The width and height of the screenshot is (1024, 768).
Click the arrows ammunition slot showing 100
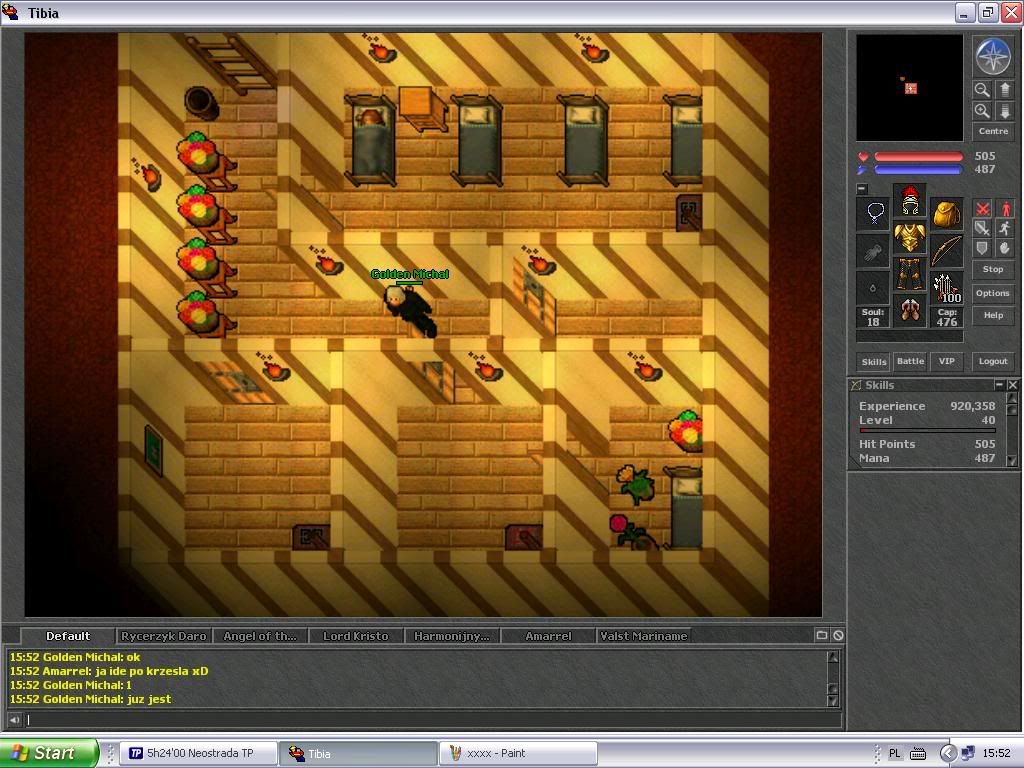946,288
